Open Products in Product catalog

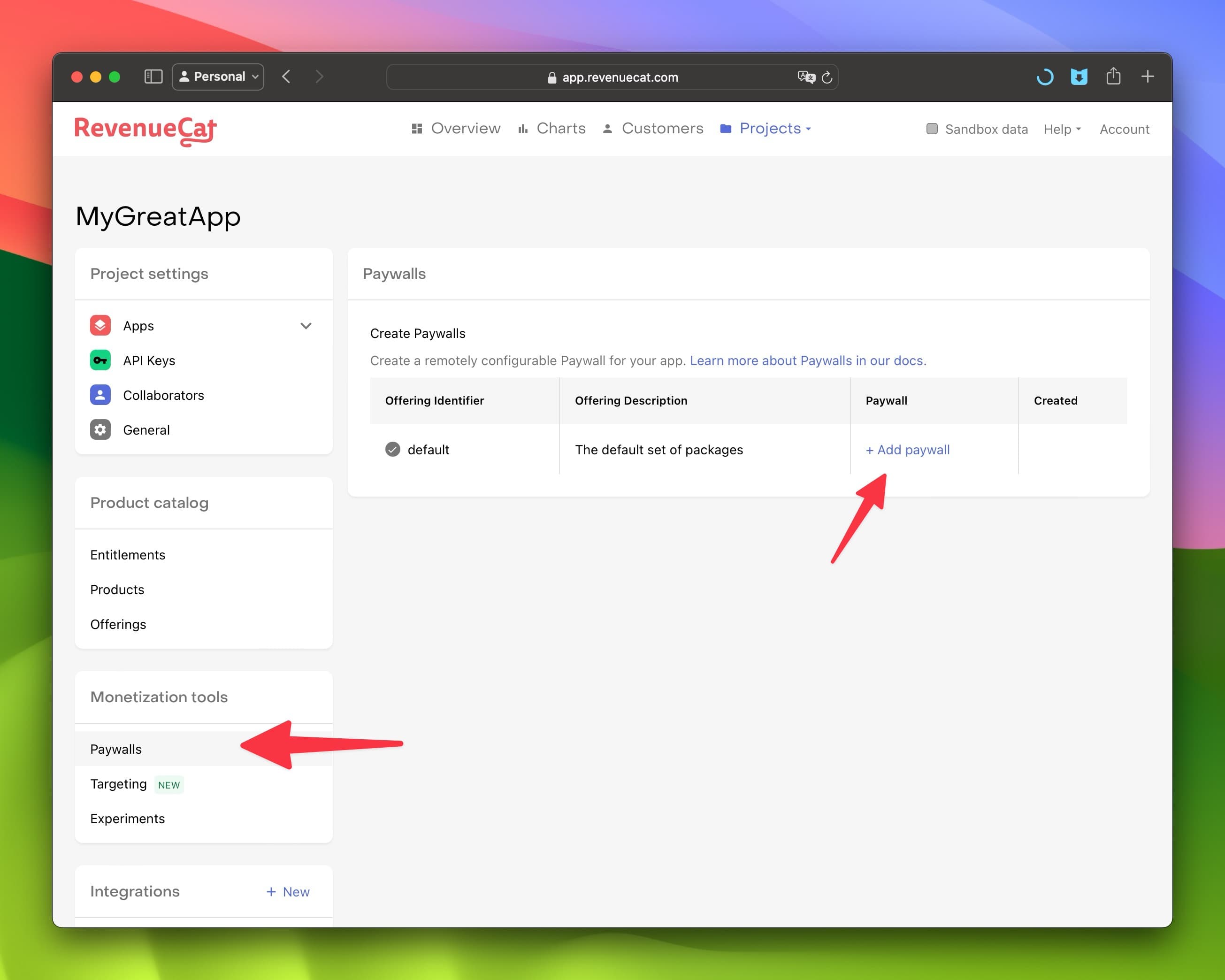pos(203,589)
